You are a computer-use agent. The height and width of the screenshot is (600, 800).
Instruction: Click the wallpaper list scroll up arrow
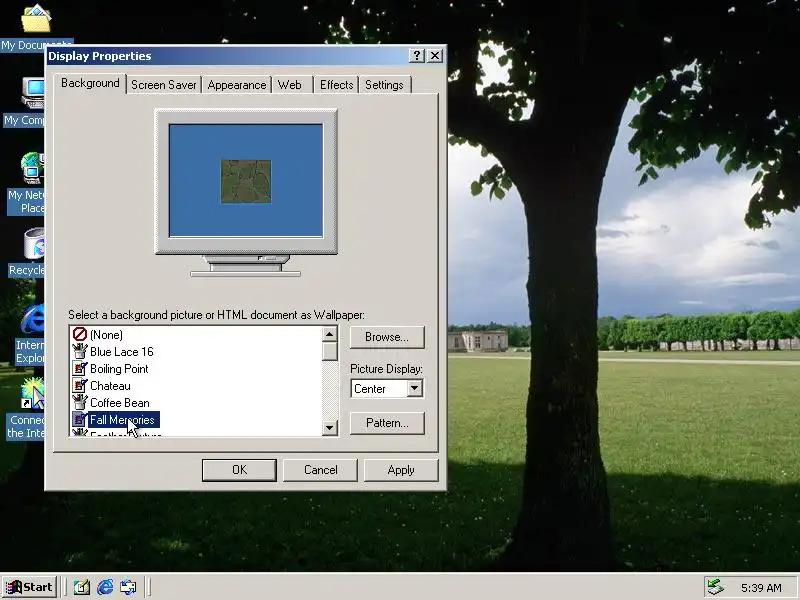click(x=330, y=334)
